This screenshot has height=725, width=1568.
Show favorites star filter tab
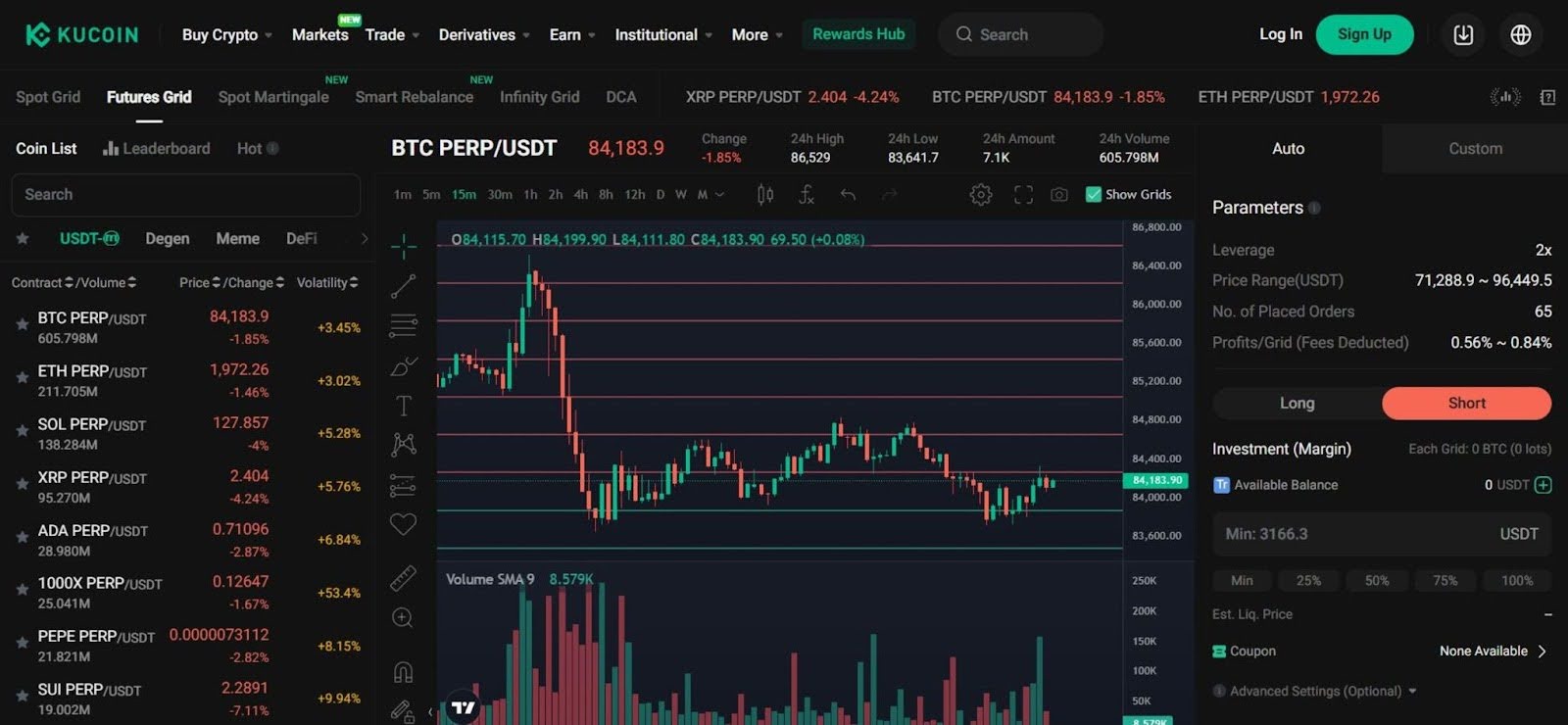click(x=23, y=238)
